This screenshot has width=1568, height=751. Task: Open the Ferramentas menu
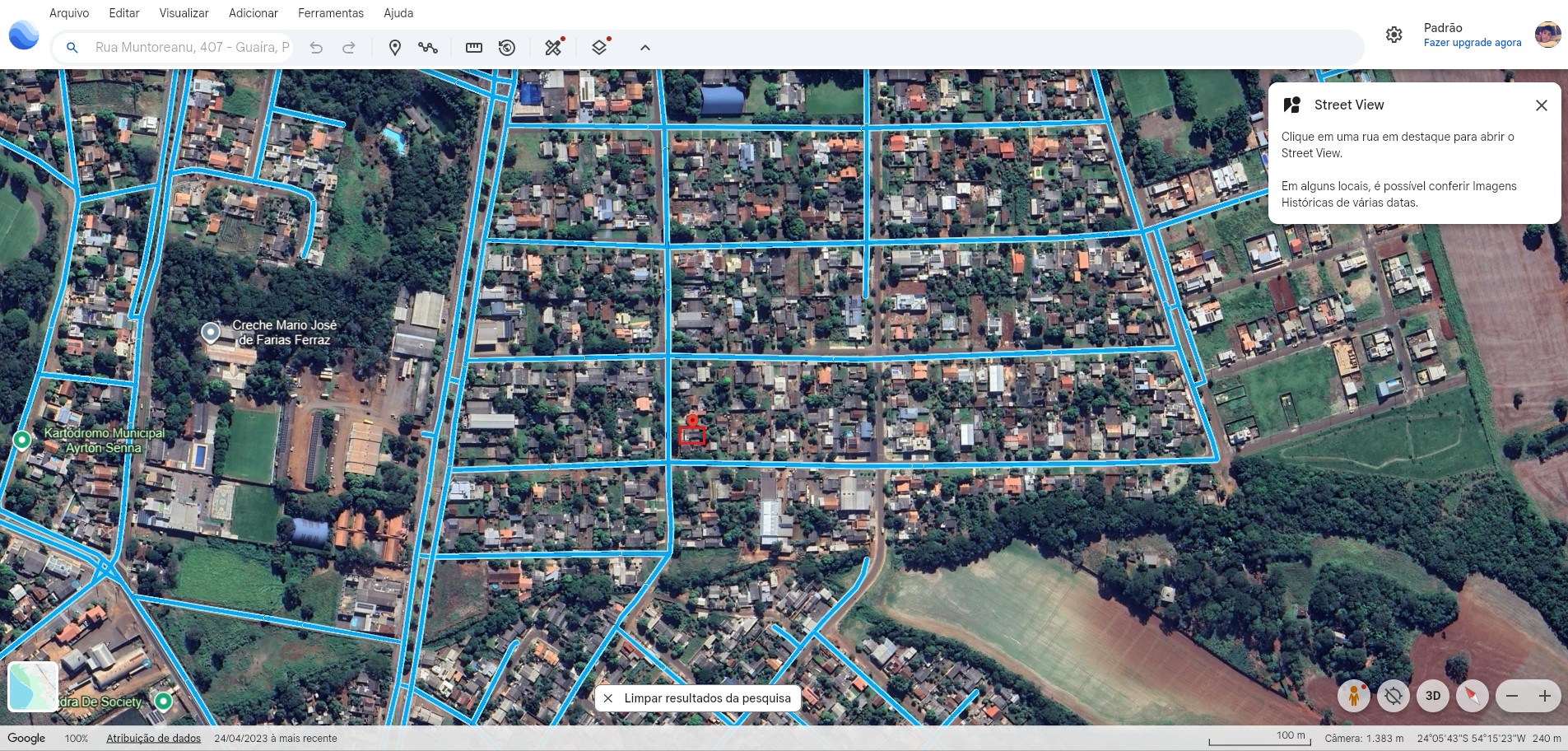click(x=330, y=13)
